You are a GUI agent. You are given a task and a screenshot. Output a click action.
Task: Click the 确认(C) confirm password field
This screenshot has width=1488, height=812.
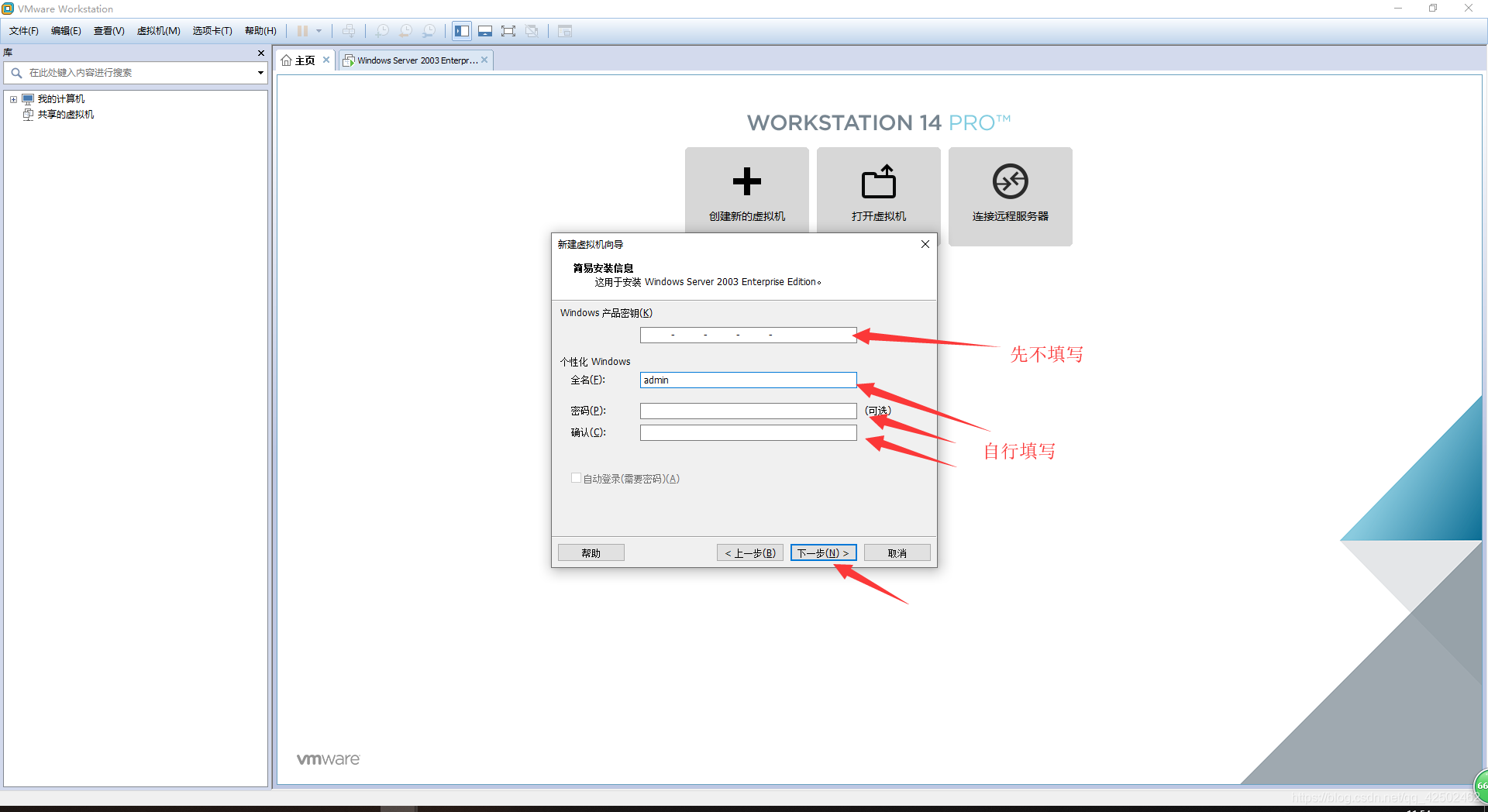click(x=748, y=432)
